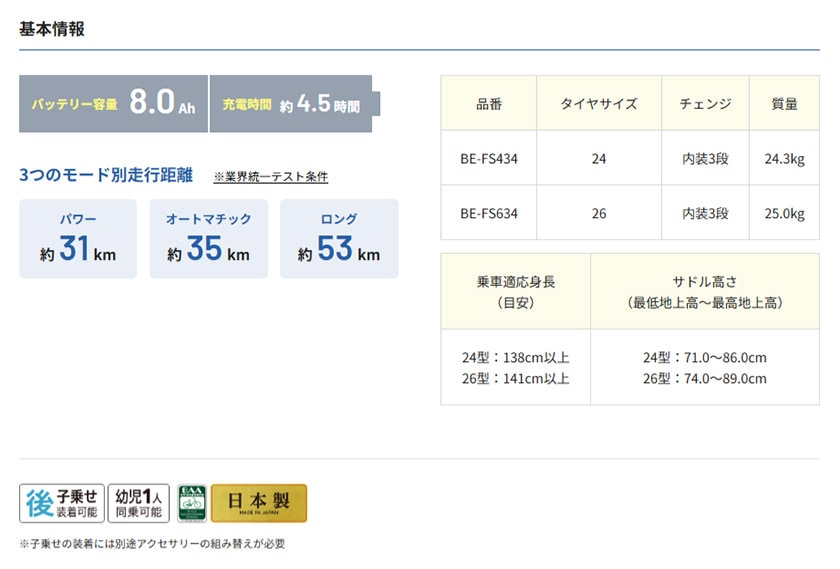Click tire size 24 cell

point(599,159)
